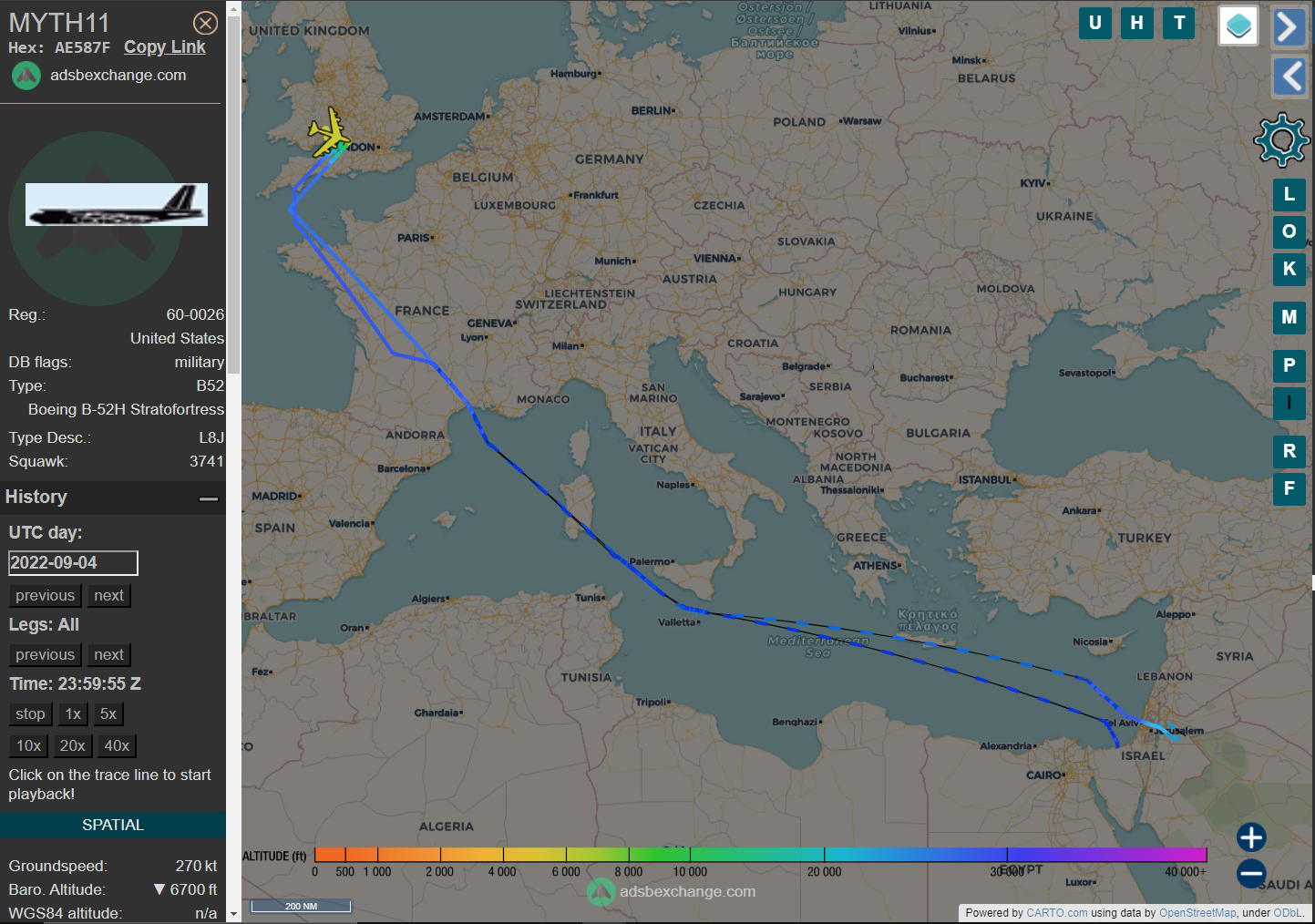This screenshot has width=1315, height=924.
Task: Toggle the T map button
Action: 1179,23
